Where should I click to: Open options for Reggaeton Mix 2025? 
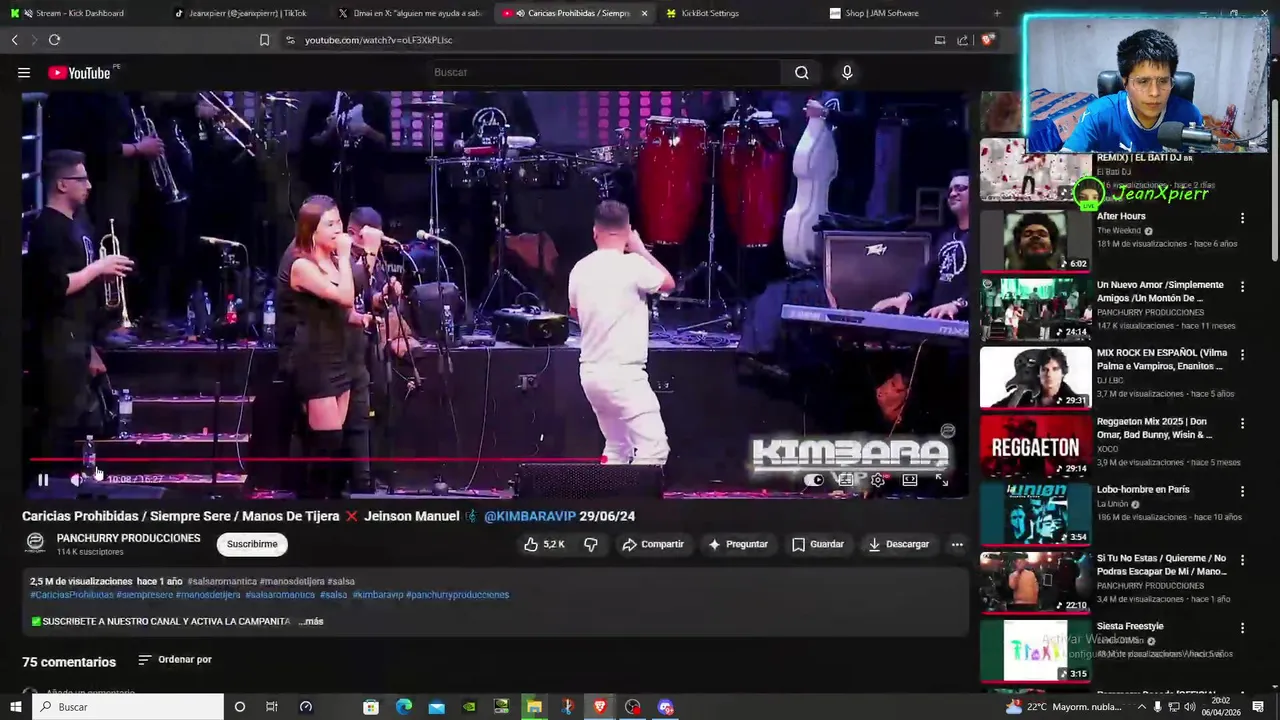coord(1242,424)
